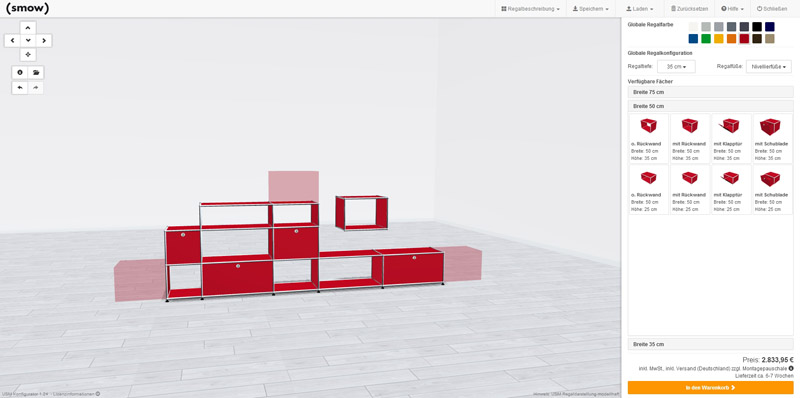Open the Regaltiefe 35 cm dropdown
The height and width of the screenshot is (398, 800).
[676, 67]
